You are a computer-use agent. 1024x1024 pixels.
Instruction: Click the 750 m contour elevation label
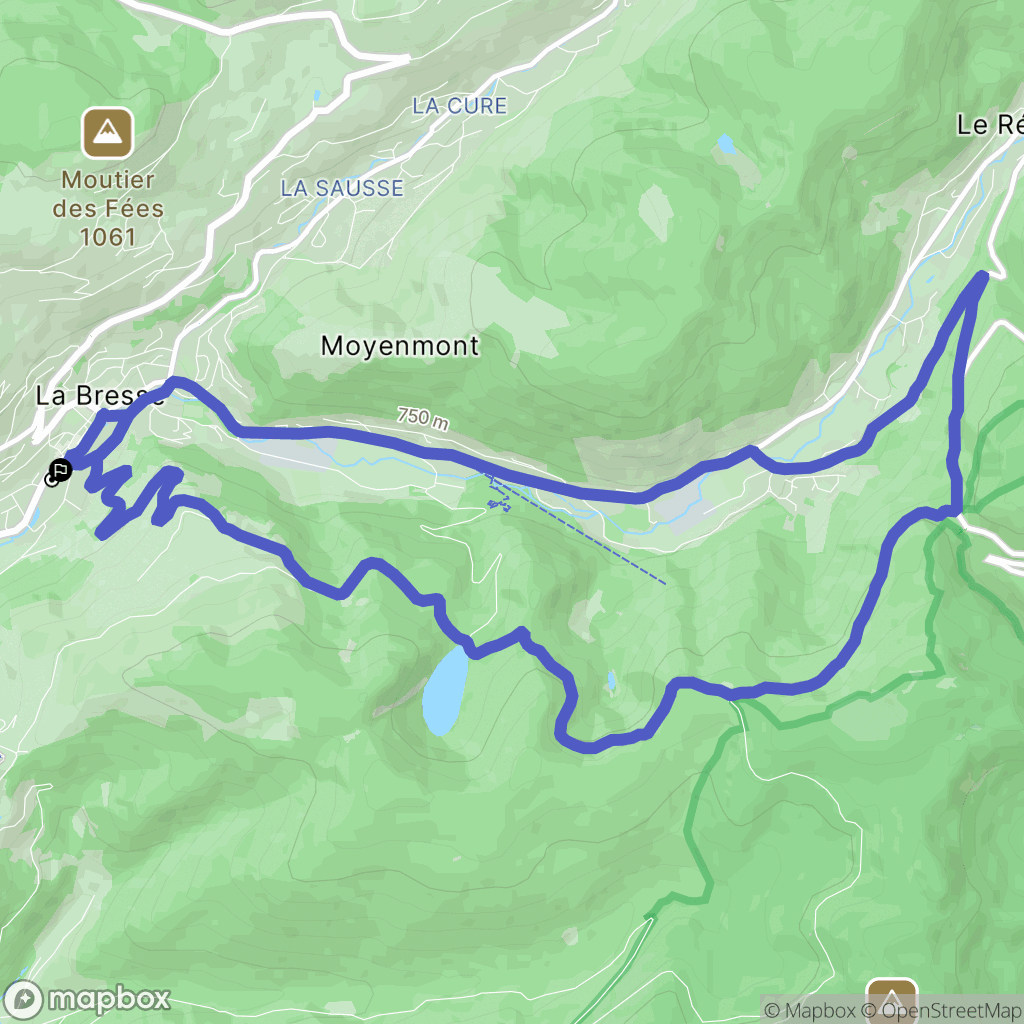pyautogui.click(x=423, y=418)
